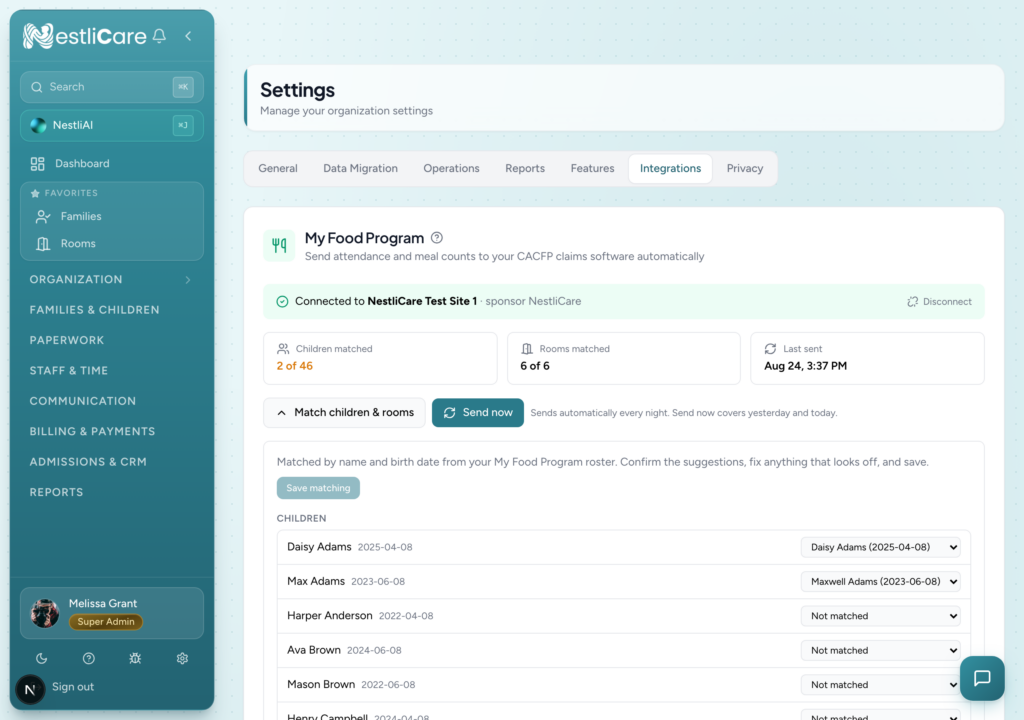Screen dimensions: 1024x720
Task: Toggle dark mode moon icon
Action: [x=42, y=659]
